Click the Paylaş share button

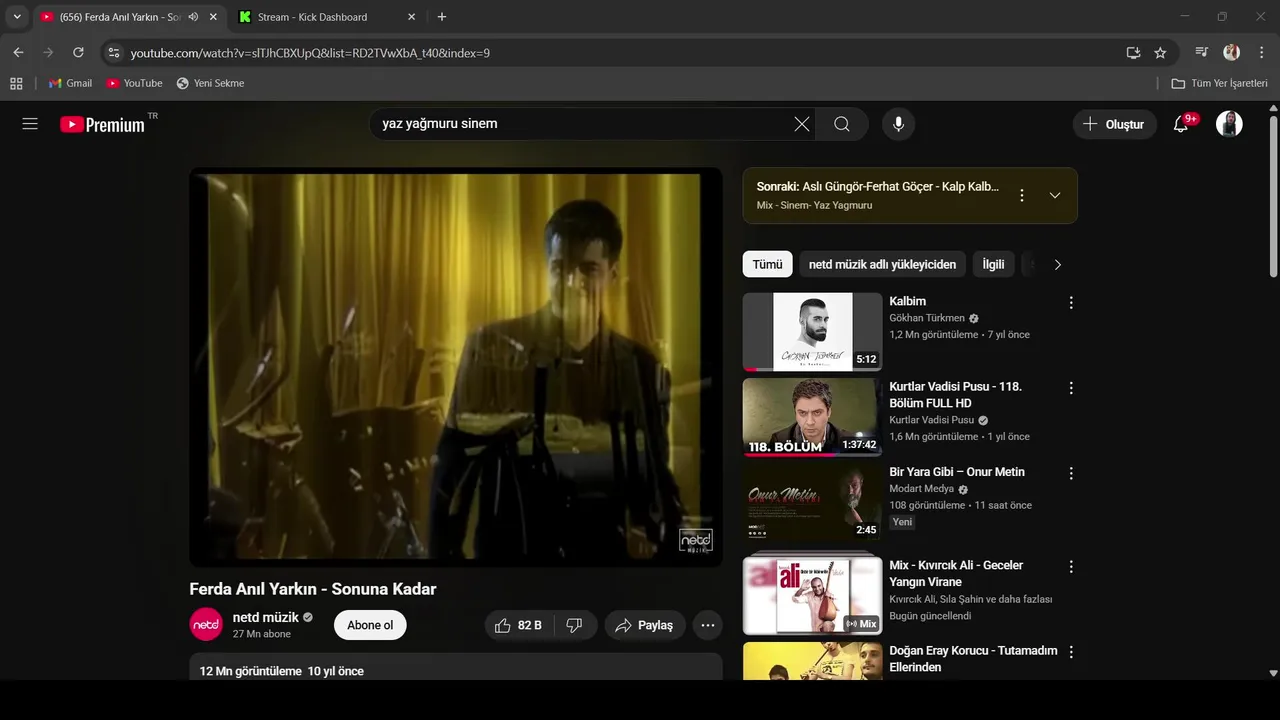pyautogui.click(x=645, y=625)
